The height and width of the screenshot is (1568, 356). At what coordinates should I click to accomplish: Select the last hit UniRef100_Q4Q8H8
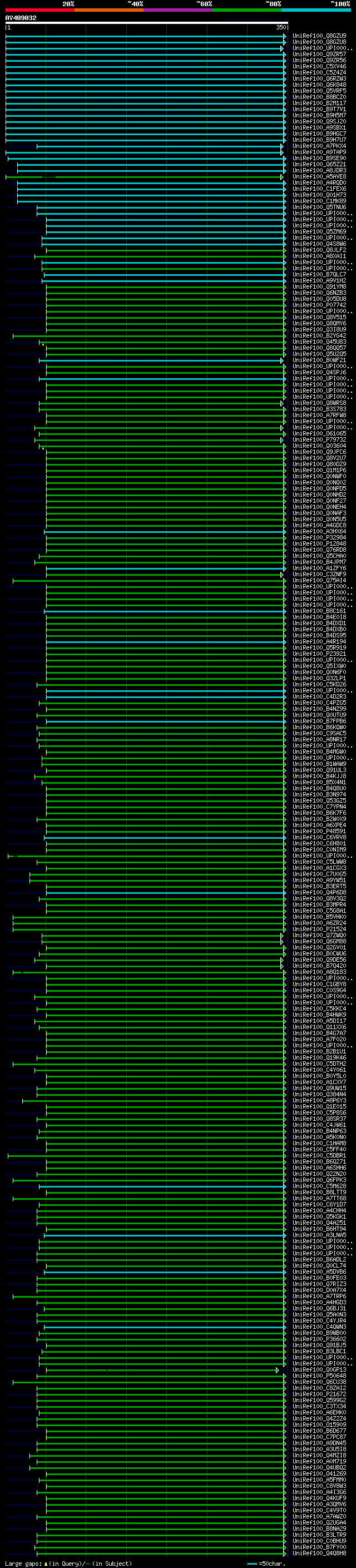(x=319, y=1553)
